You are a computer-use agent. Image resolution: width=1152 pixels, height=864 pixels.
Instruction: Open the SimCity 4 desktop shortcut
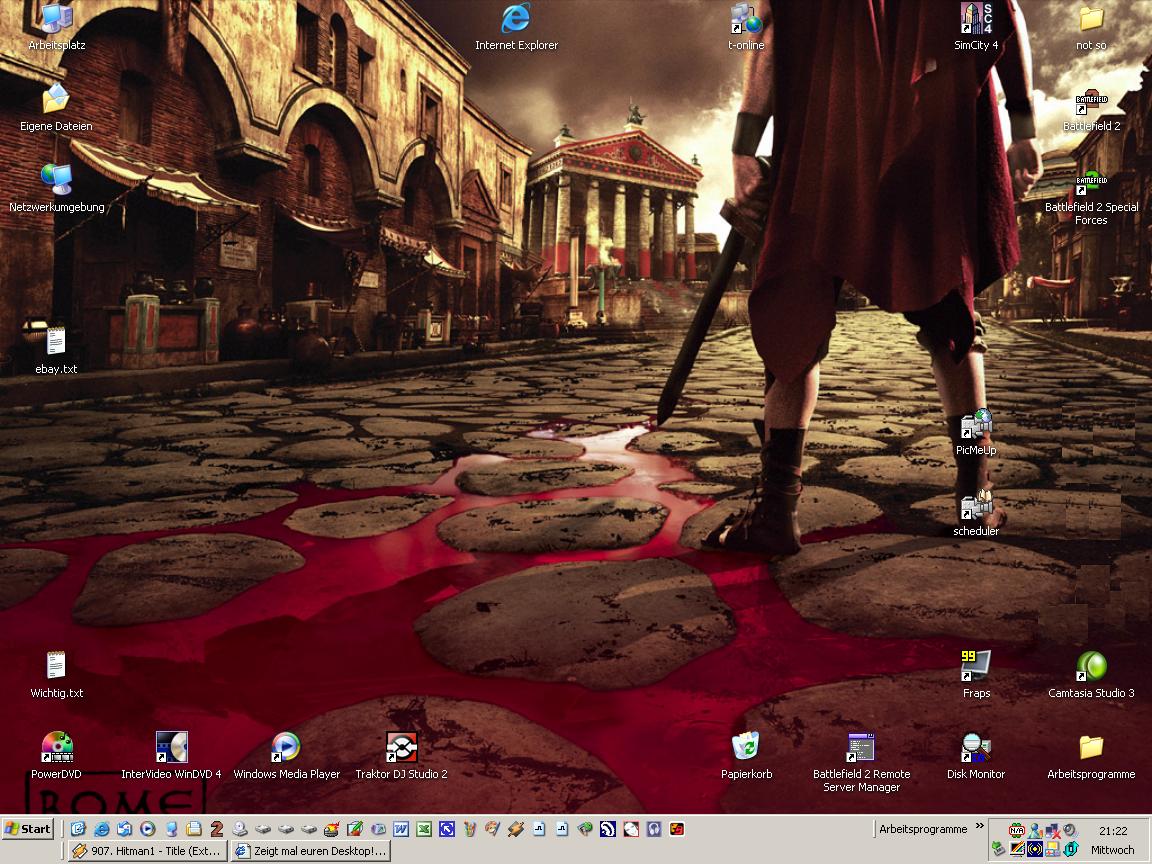976,20
